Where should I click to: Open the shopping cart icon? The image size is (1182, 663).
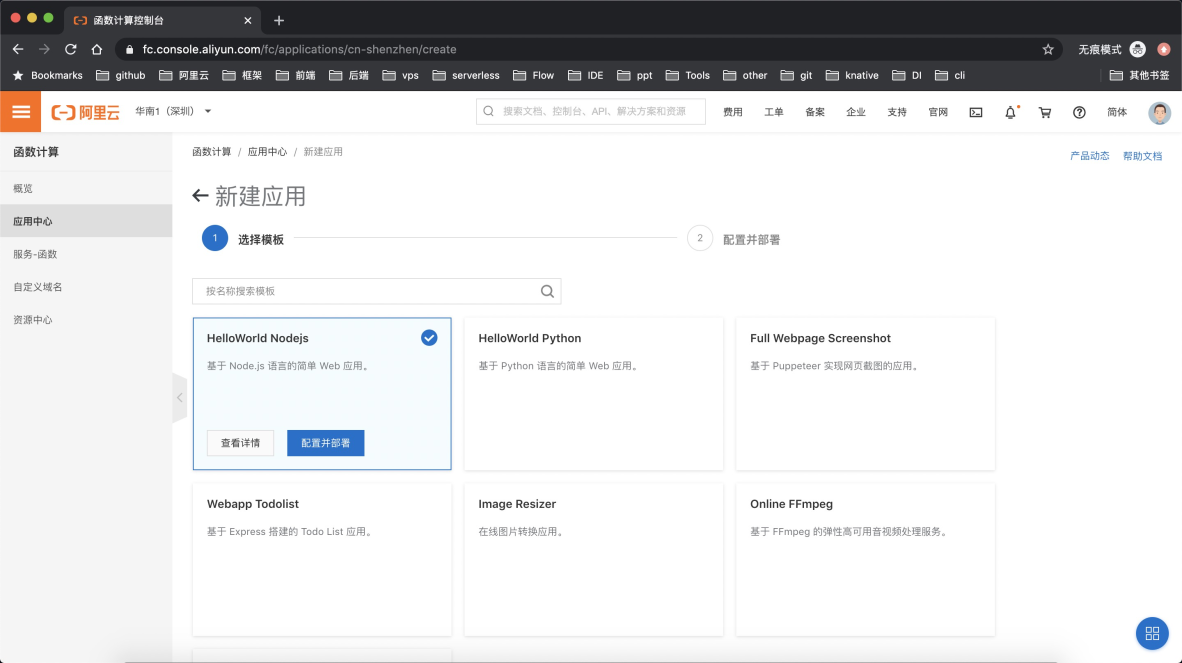pyautogui.click(x=1045, y=112)
